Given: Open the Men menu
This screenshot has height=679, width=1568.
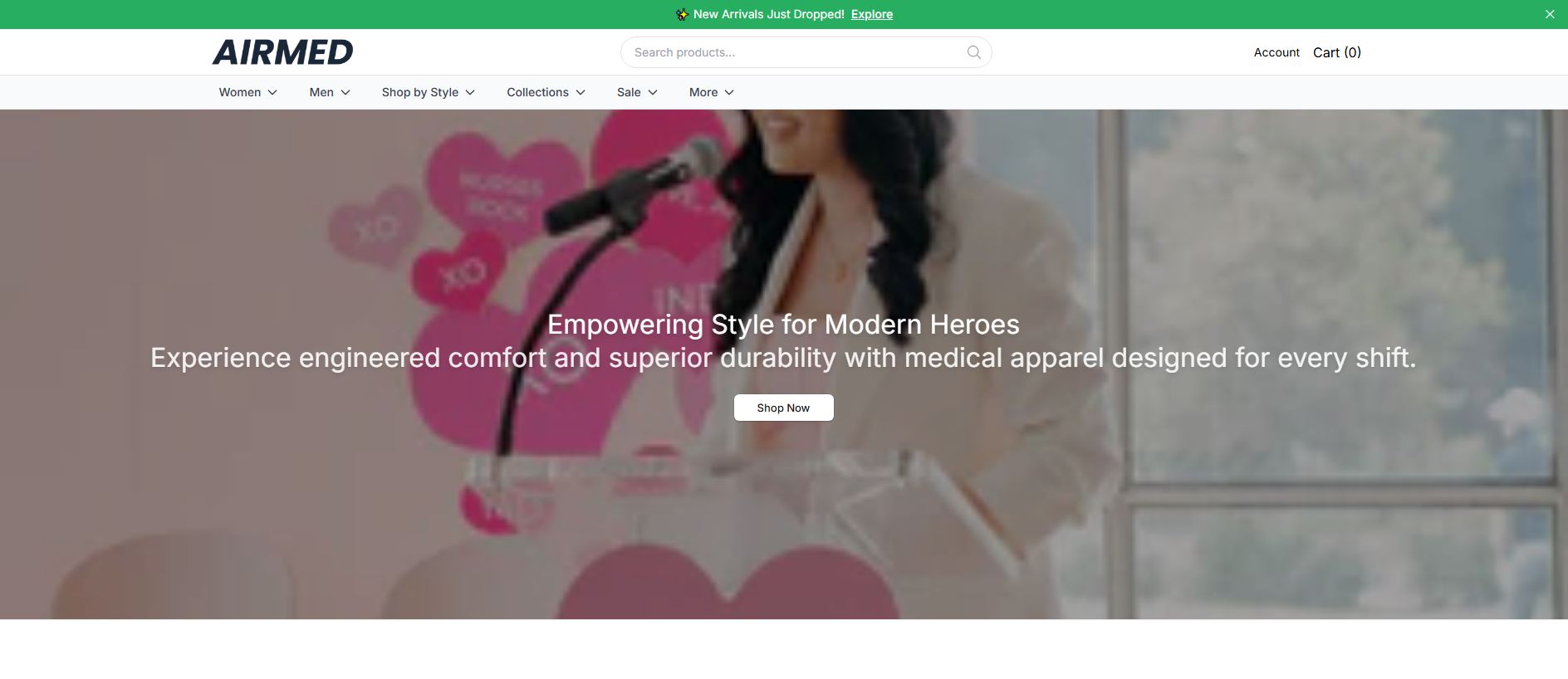Looking at the screenshot, I should coord(330,92).
